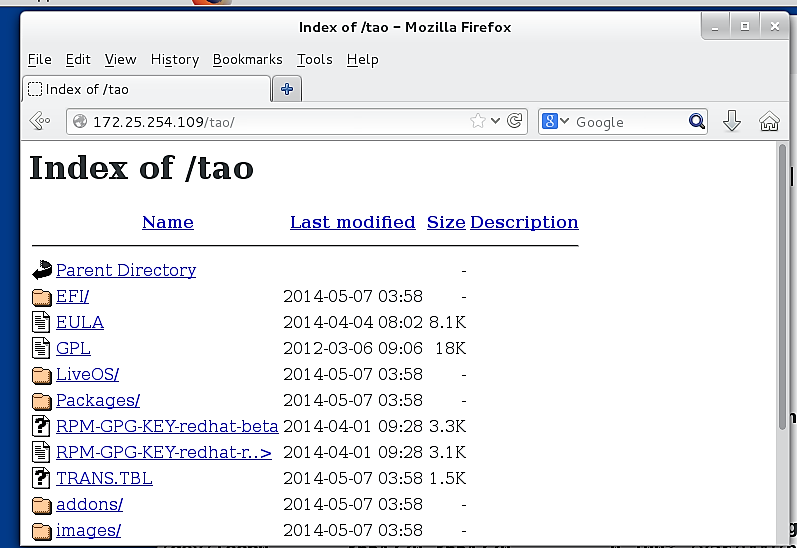The height and width of the screenshot is (548, 797).
Task: Open the Edit menu
Action: point(78,59)
